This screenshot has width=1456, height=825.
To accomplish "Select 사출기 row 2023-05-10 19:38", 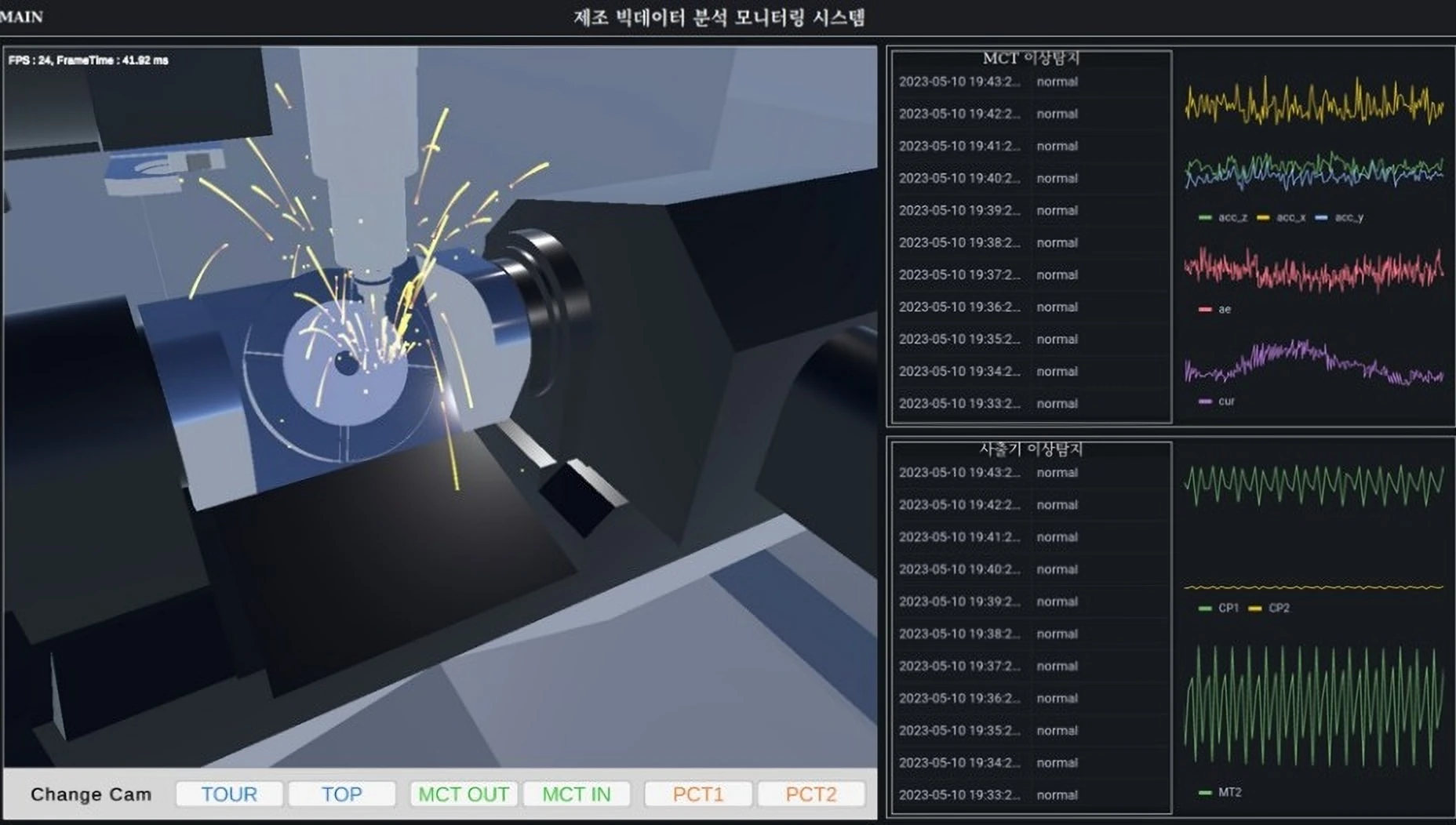I will tap(1031, 633).
